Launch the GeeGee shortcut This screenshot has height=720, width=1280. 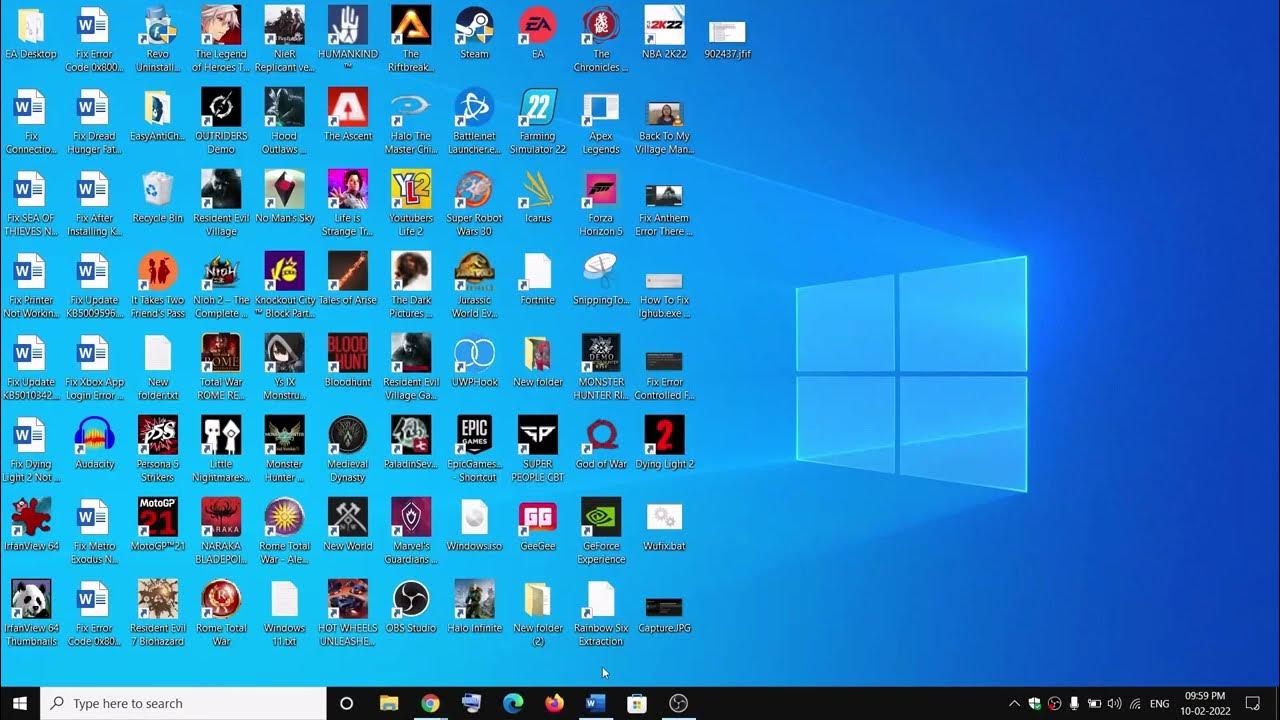click(x=538, y=525)
